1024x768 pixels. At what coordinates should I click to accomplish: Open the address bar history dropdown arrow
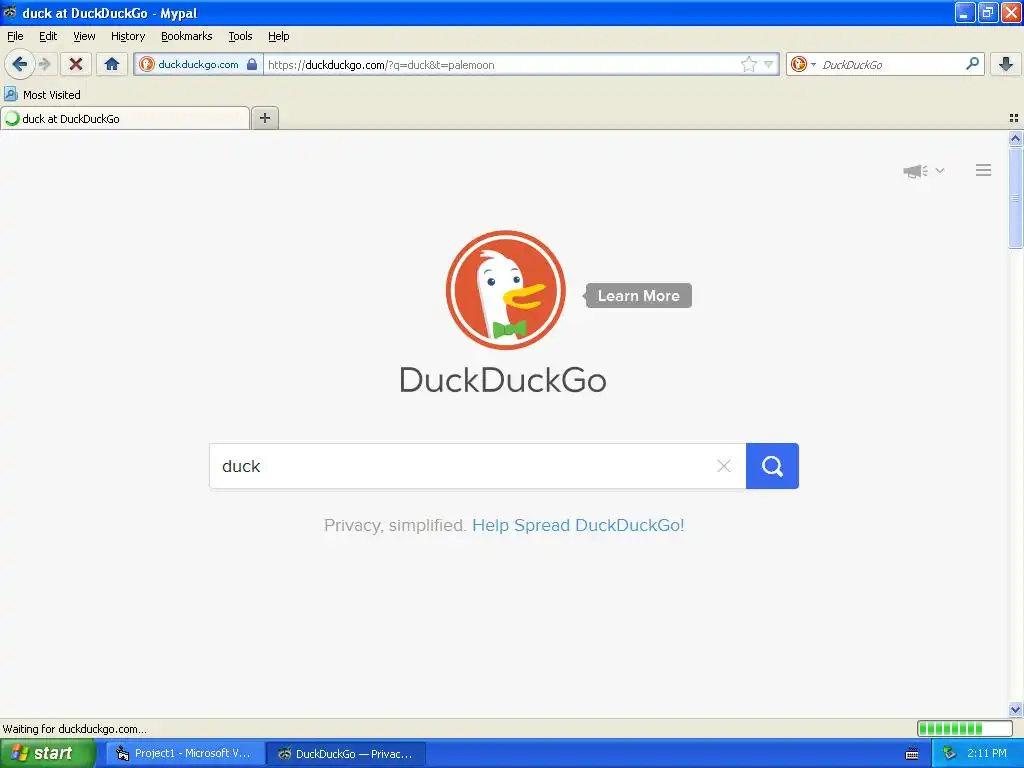pos(769,64)
